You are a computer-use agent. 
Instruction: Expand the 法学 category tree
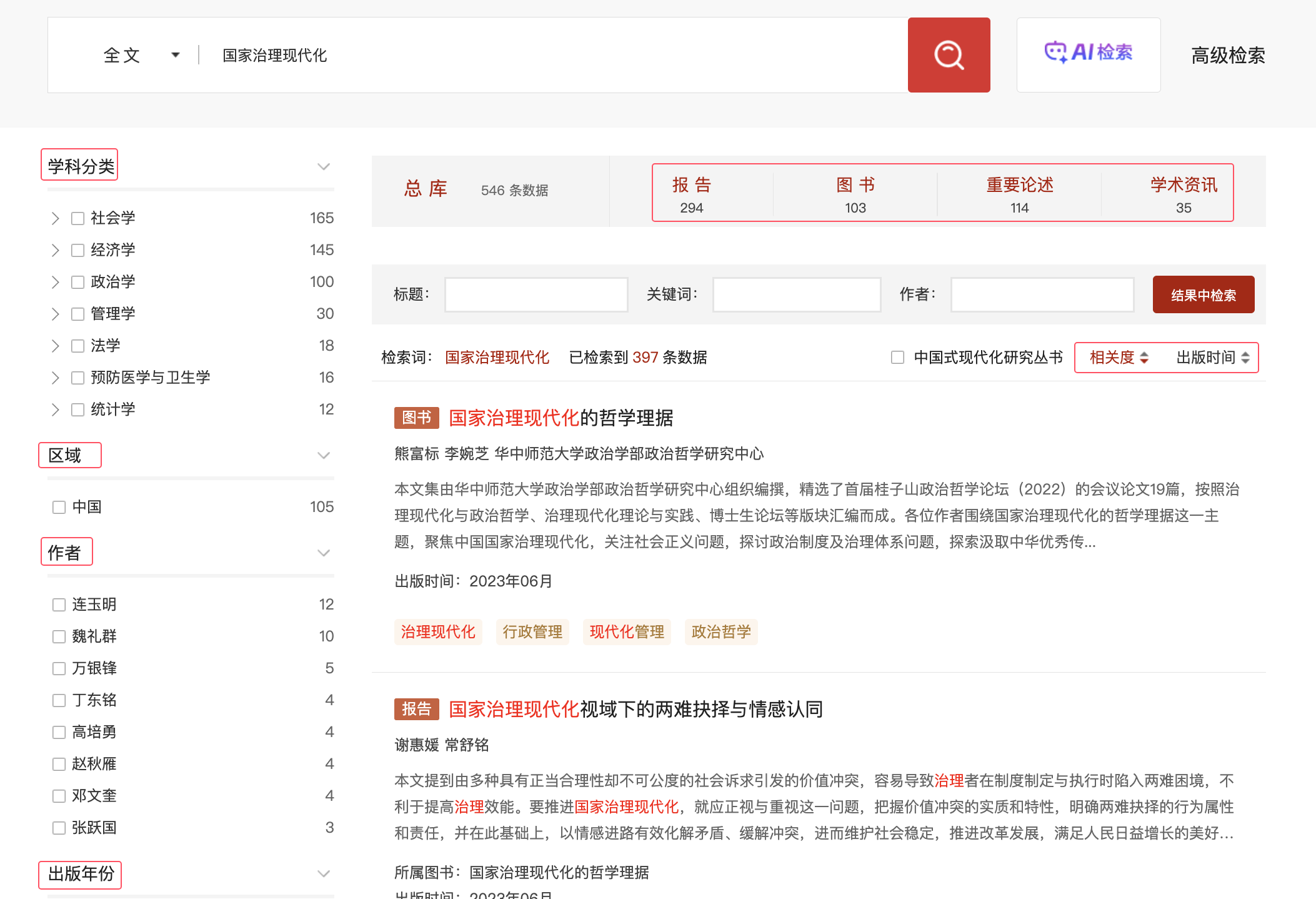click(55, 346)
